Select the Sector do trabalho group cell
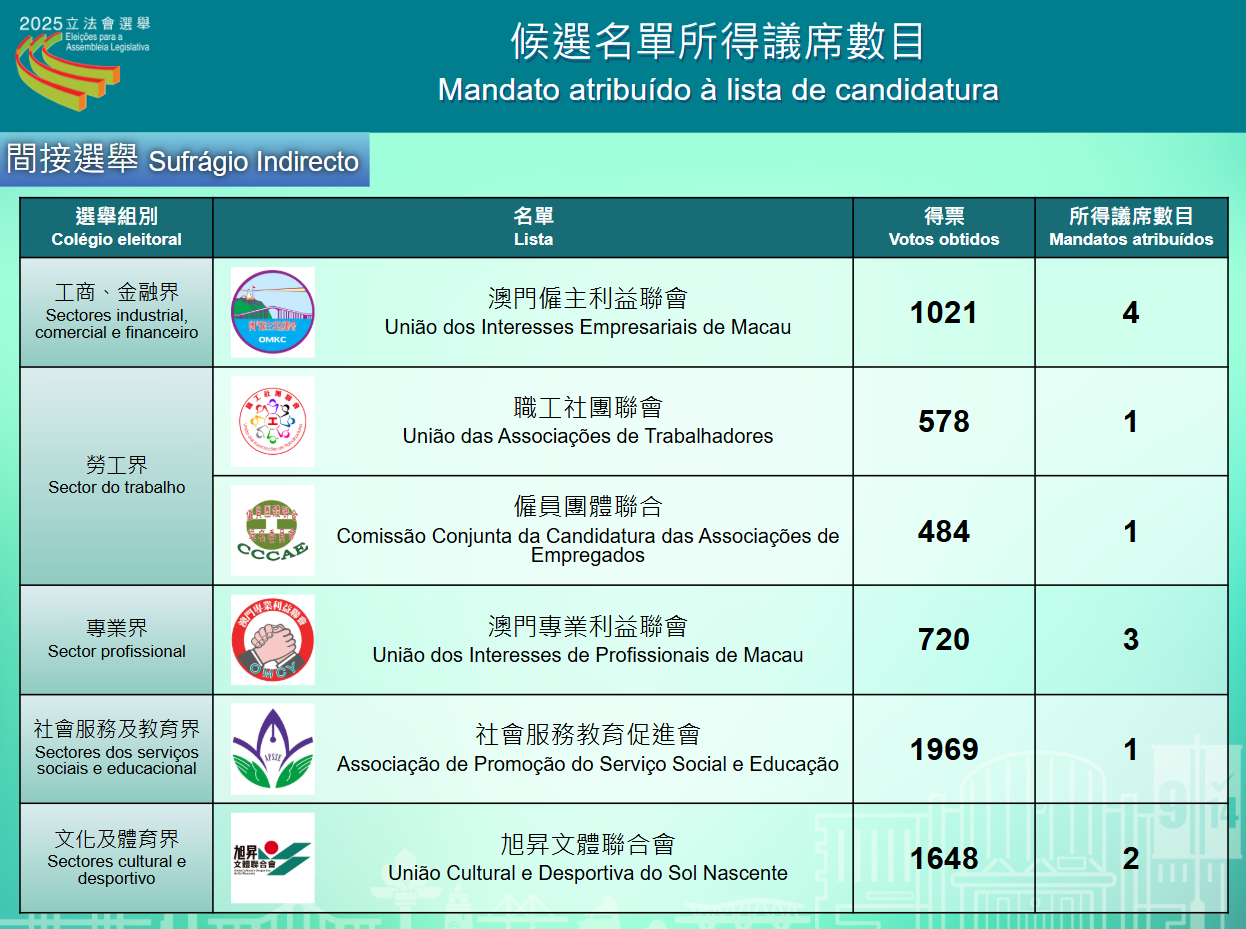 pos(117,476)
